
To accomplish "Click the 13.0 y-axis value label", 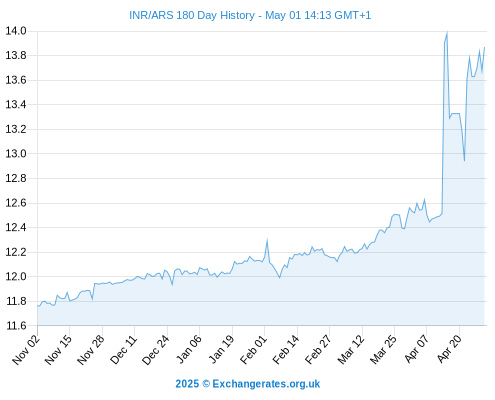I will [16, 154].
